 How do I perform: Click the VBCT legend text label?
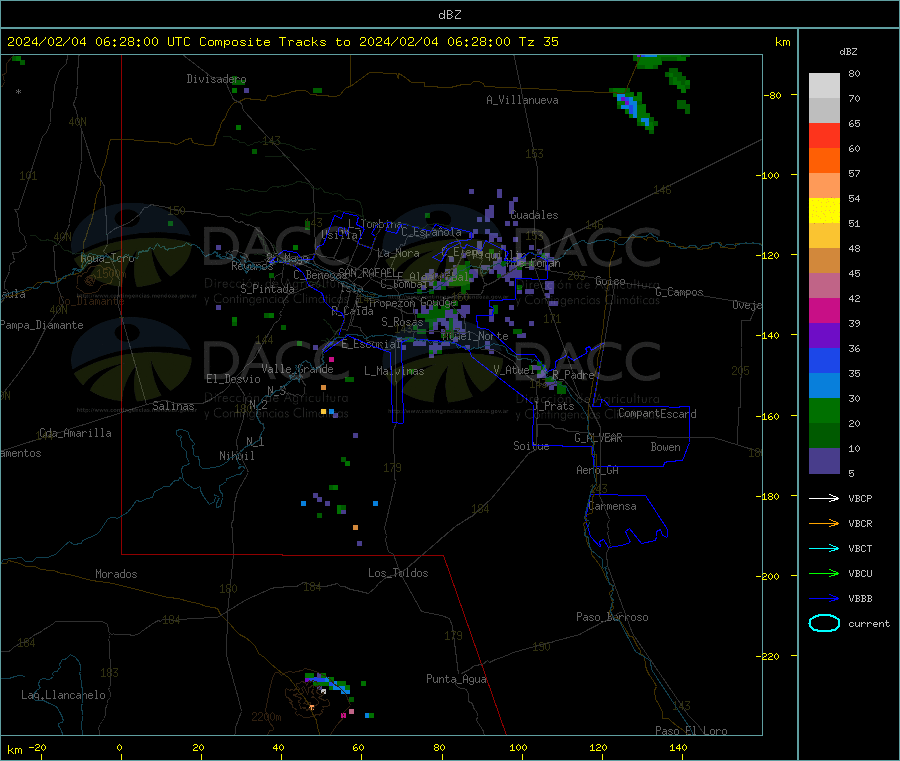(x=860, y=549)
